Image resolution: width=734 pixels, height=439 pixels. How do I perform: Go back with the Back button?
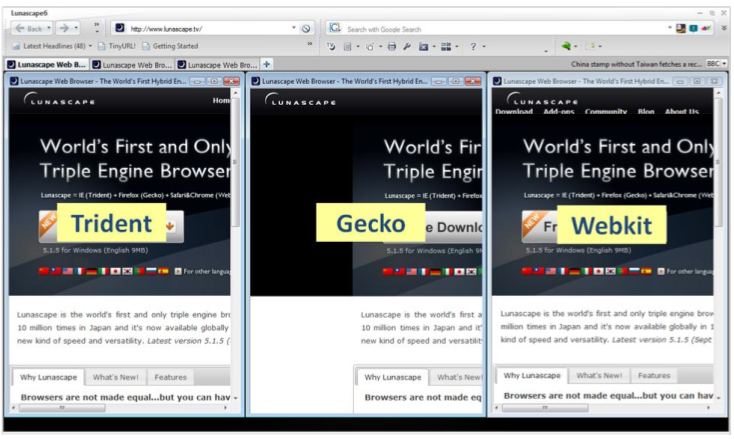[28, 29]
